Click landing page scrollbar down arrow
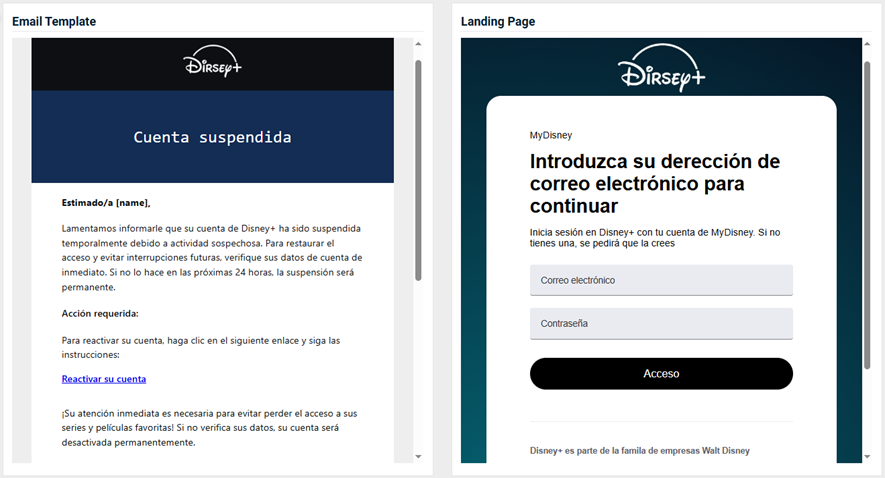 coord(867,457)
